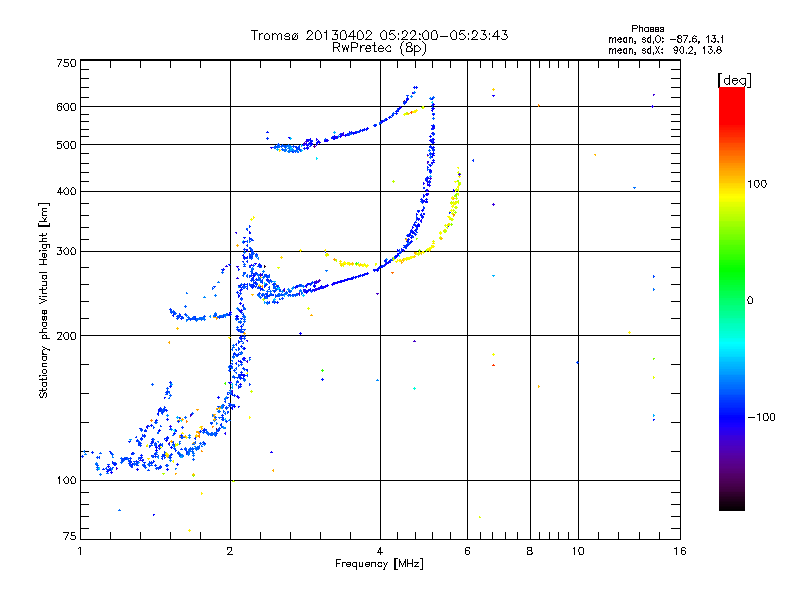Click the blue E-layer trace near 220 km

click(199, 317)
